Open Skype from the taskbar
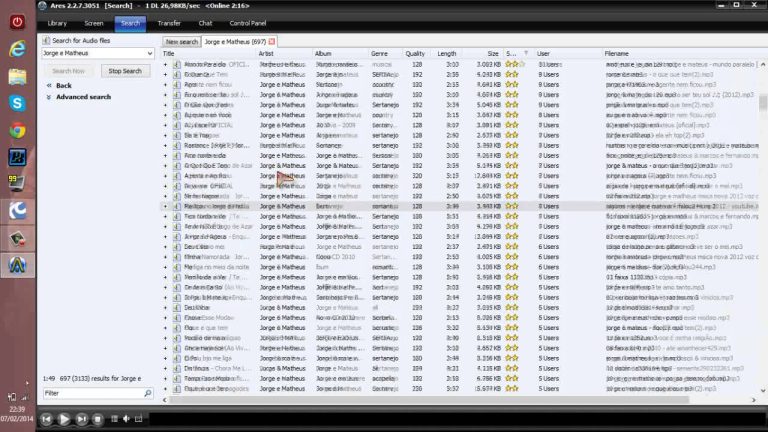Viewport: 768px width, 432px height. (x=17, y=103)
